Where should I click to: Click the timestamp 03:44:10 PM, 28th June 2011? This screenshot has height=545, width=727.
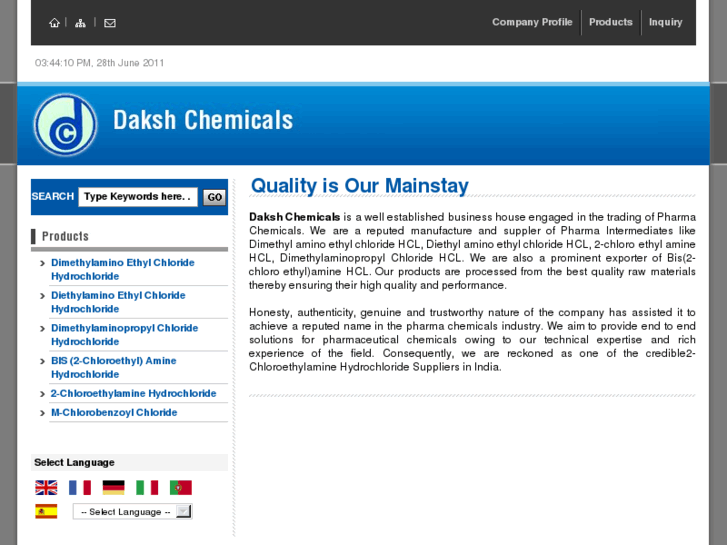(99, 63)
